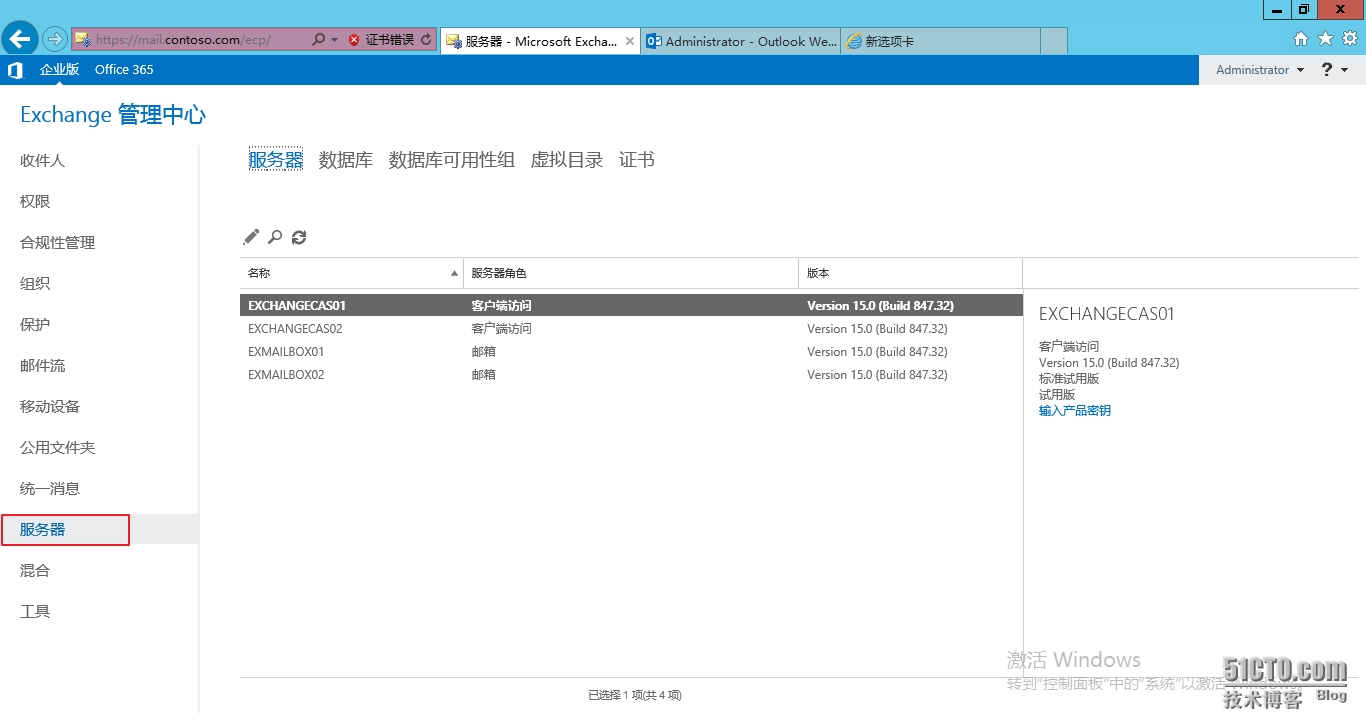Open server search with the magnifier icon
1366x728 pixels.
click(x=275, y=237)
